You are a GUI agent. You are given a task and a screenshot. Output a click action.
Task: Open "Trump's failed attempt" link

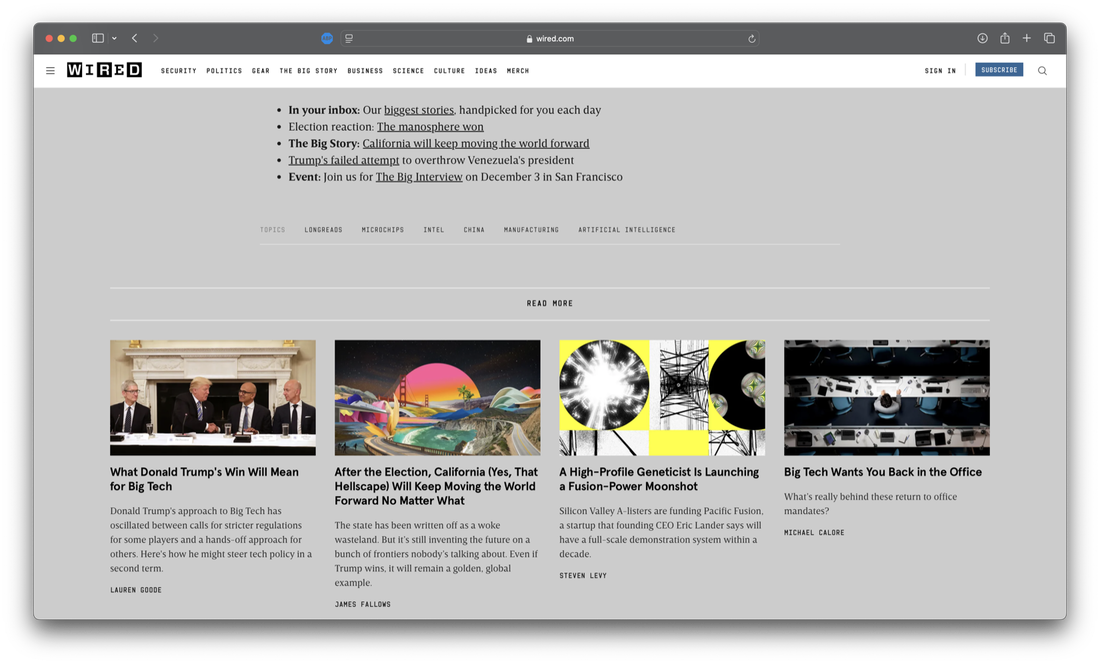pos(344,161)
